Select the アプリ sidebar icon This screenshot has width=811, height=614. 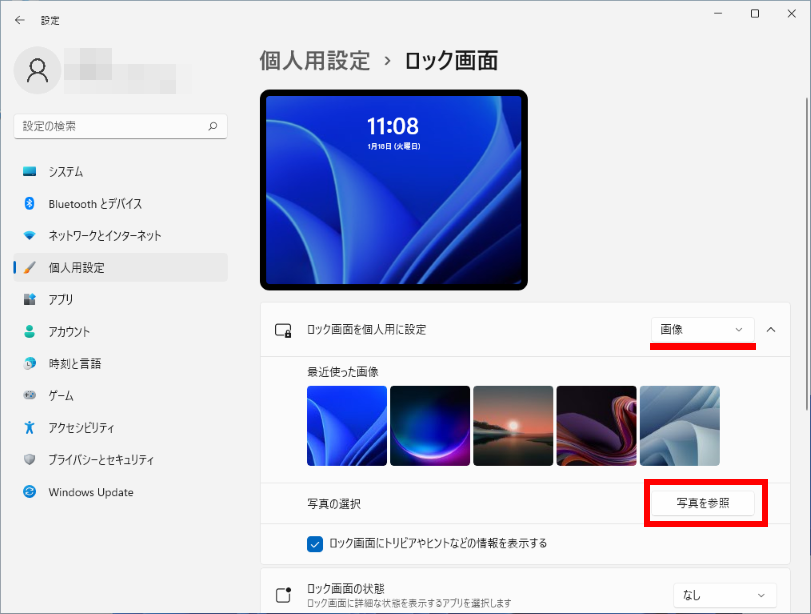click(29, 300)
